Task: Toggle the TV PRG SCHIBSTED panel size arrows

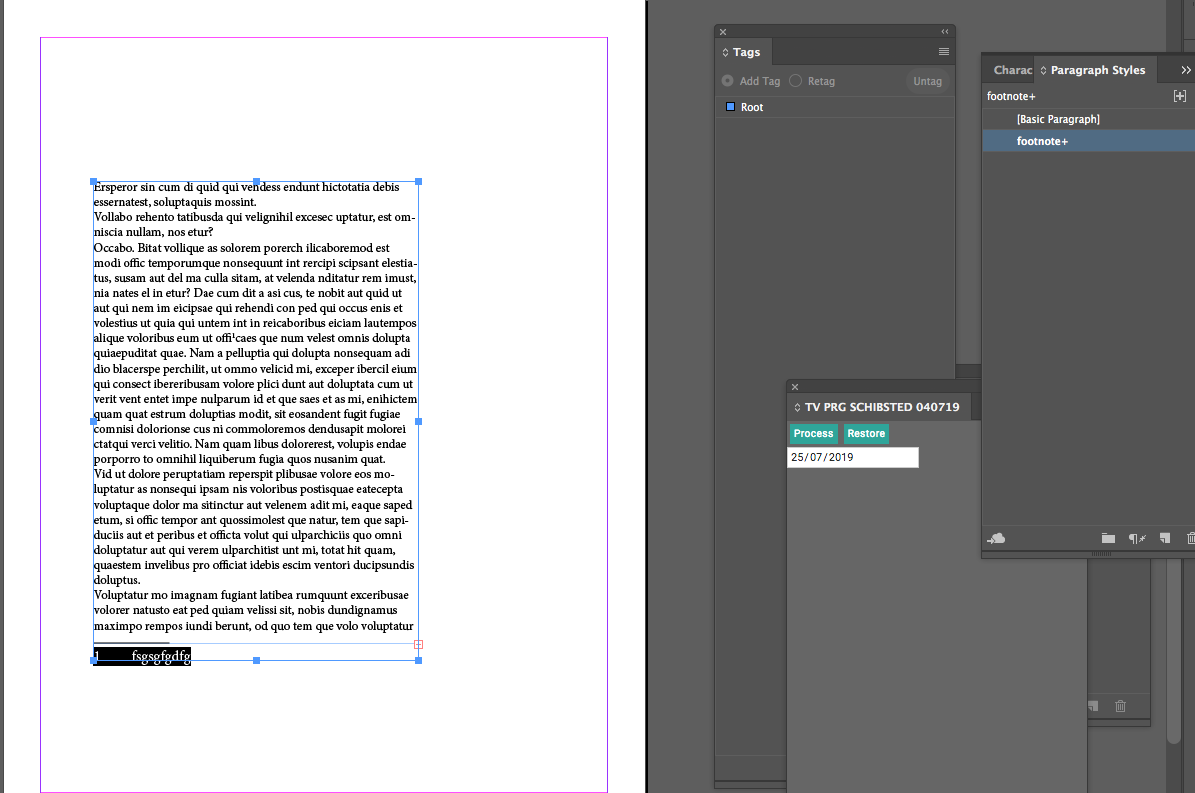Action: click(x=797, y=408)
